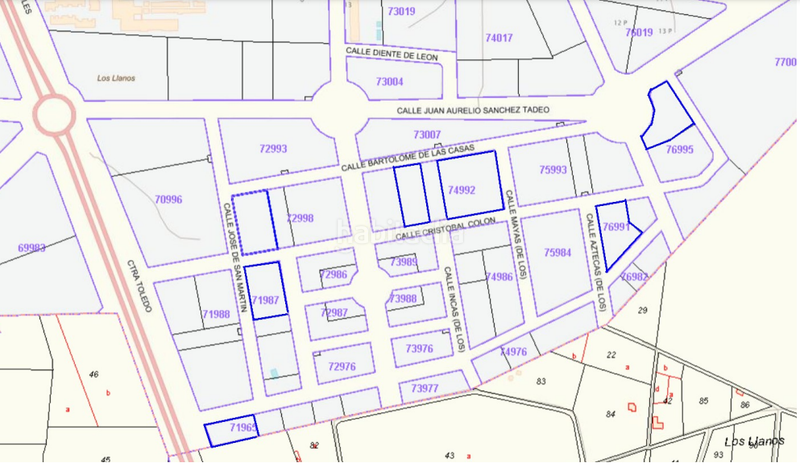
Task: Select block label 72976
Action: point(342,367)
